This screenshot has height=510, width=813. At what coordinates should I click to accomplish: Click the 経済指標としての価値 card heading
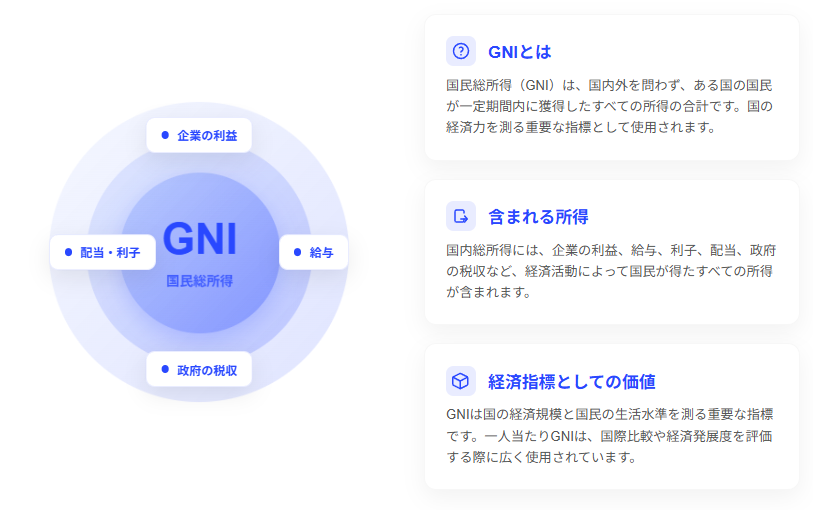tap(571, 382)
